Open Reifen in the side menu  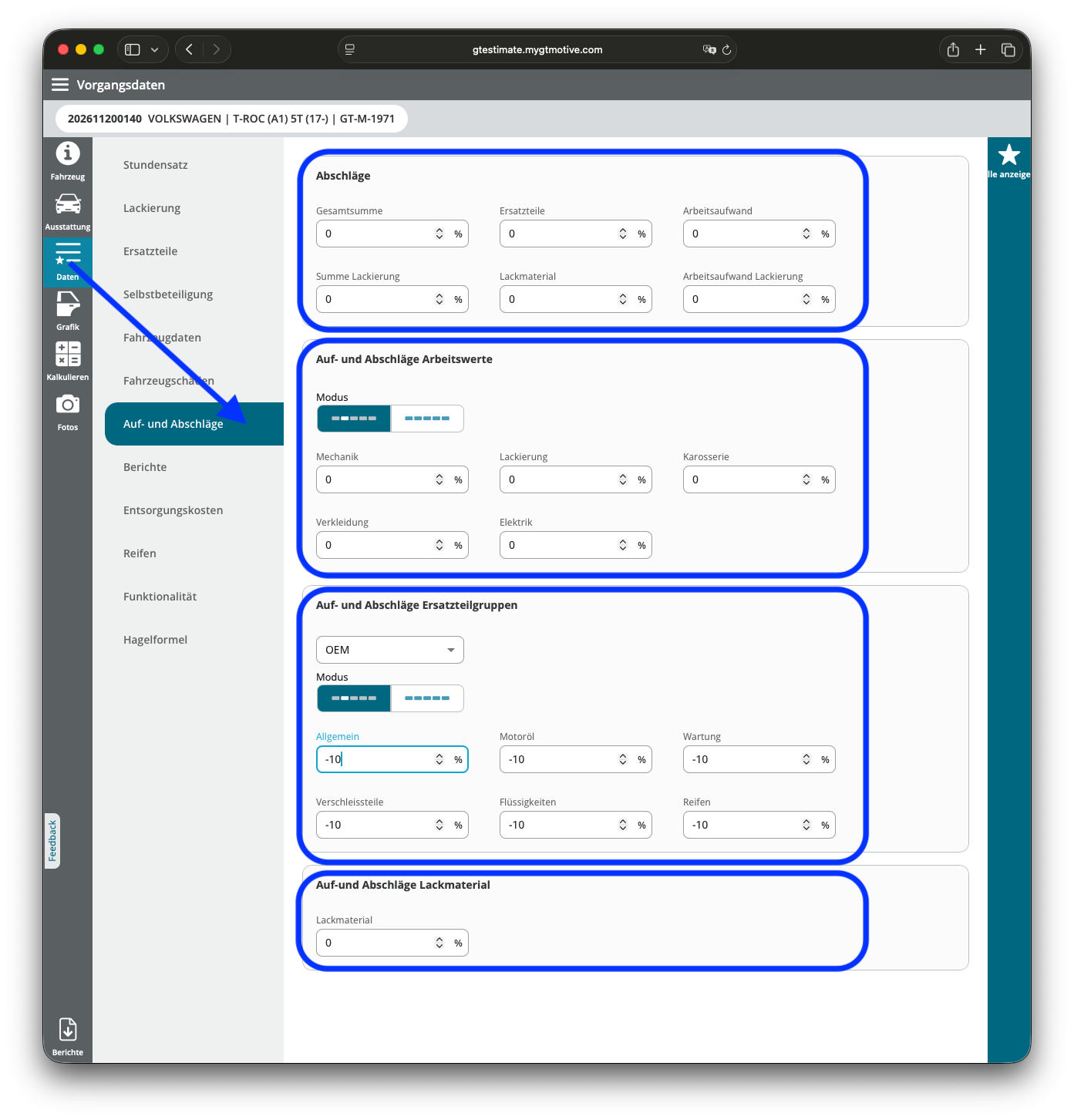pos(194,553)
